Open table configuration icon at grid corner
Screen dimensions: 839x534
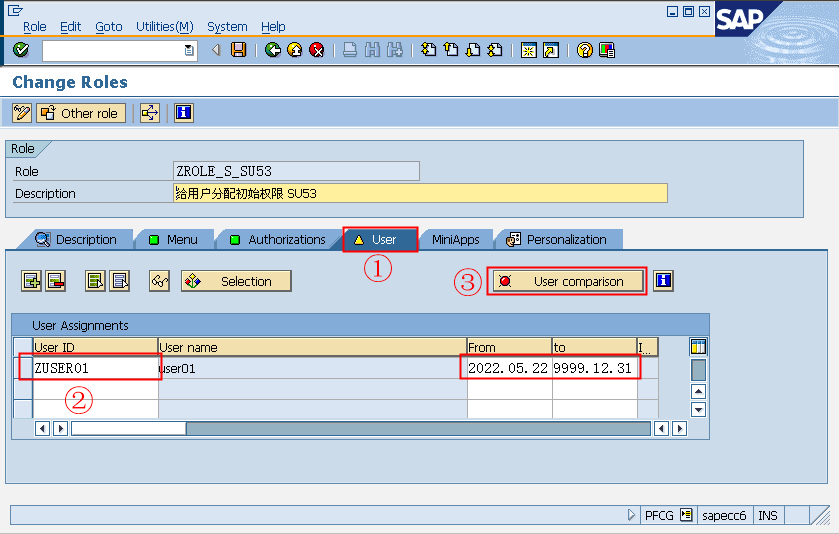(x=698, y=347)
